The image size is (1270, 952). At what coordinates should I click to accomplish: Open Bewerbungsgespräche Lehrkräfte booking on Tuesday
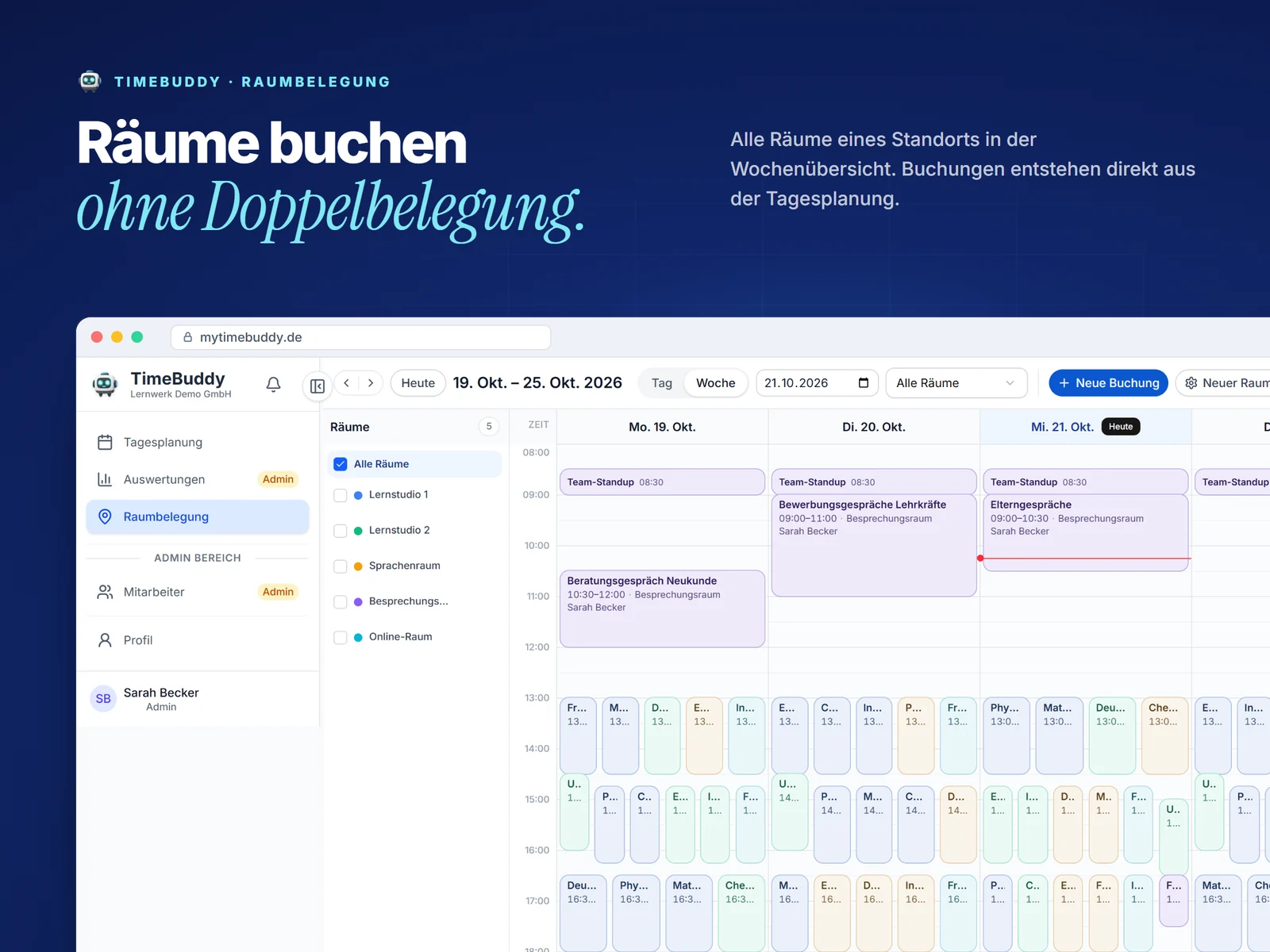(x=874, y=545)
